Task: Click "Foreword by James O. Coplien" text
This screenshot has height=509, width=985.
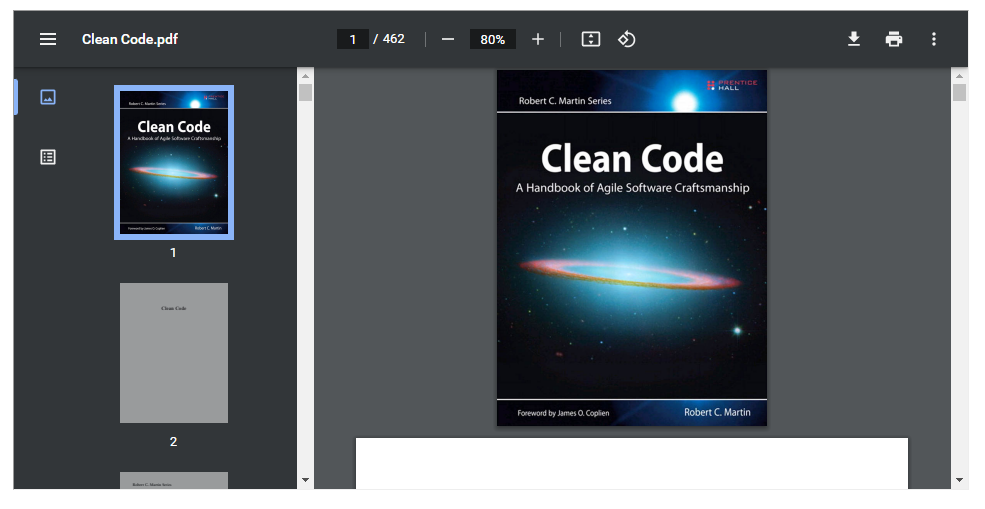Action: 563,413
